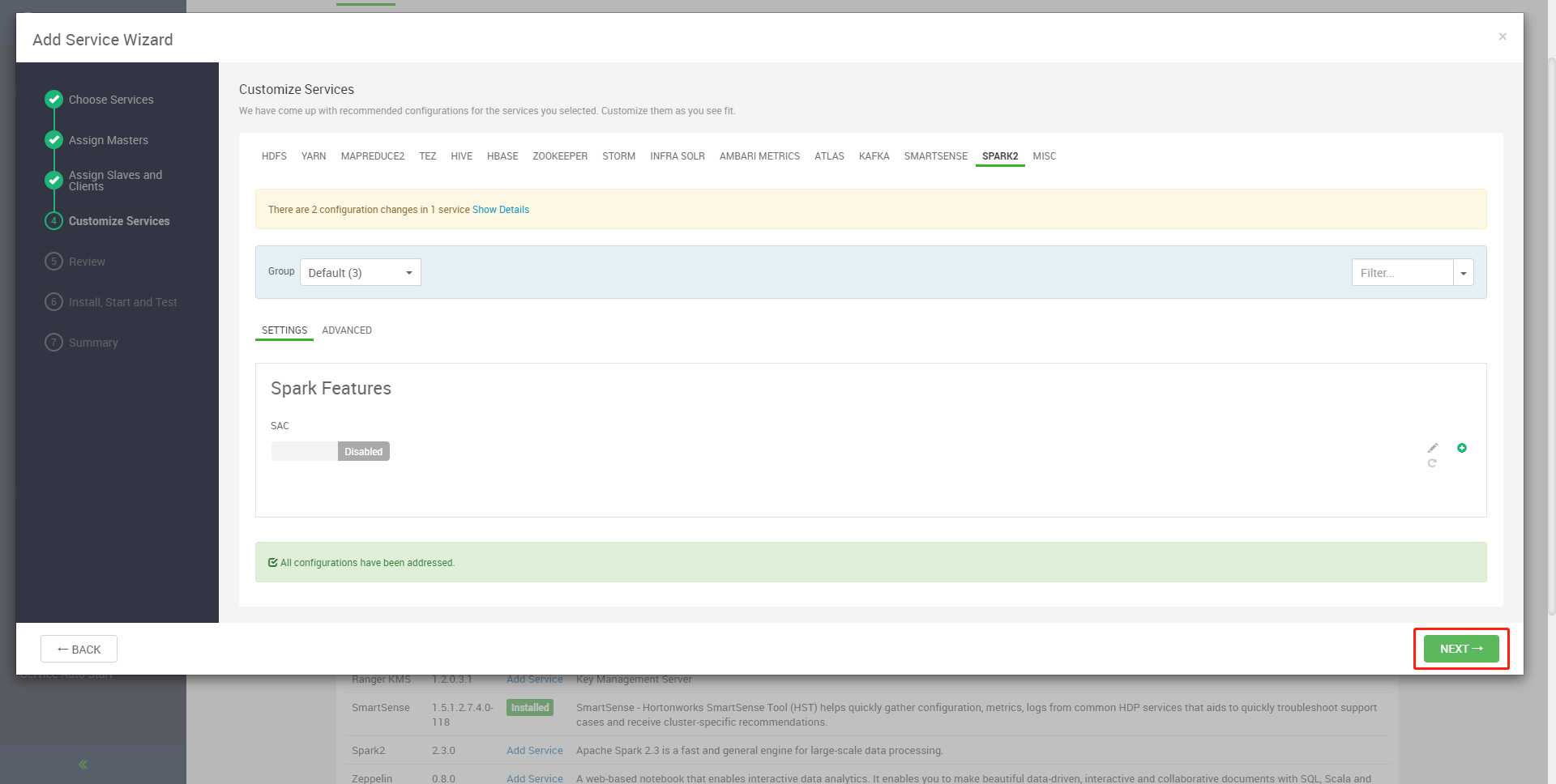Switch to the TEZ tab

(428, 156)
